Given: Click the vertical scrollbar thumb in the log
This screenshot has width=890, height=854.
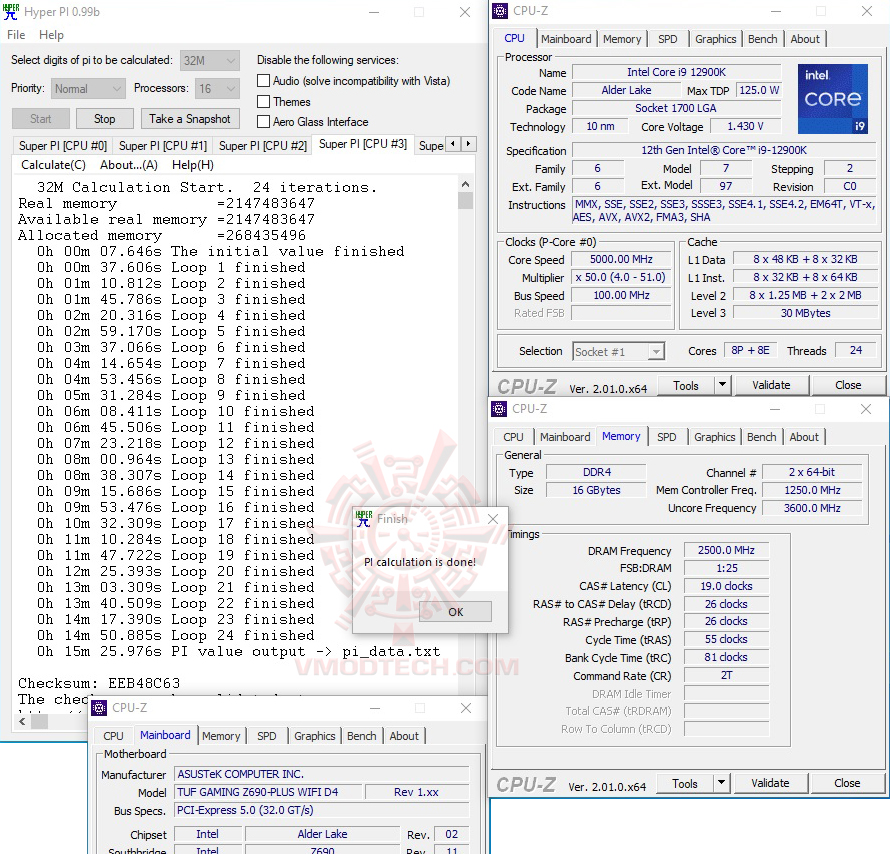Looking at the screenshot, I should tap(465, 201).
